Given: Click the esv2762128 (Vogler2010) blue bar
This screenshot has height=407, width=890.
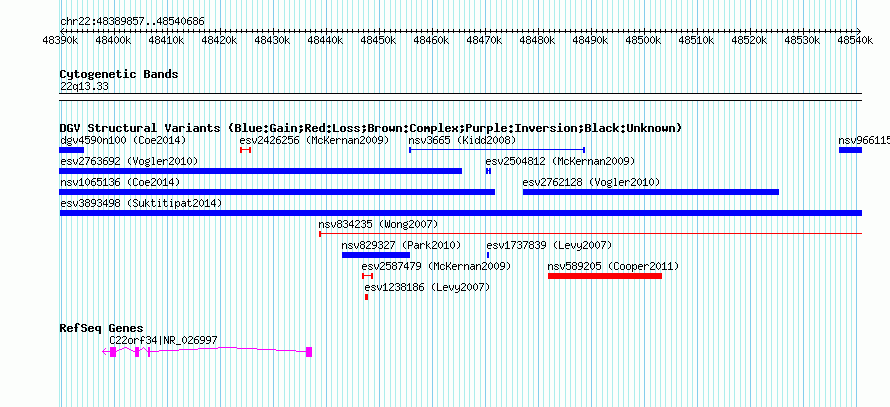Looking at the screenshot, I should pyautogui.click(x=650, y=192).
